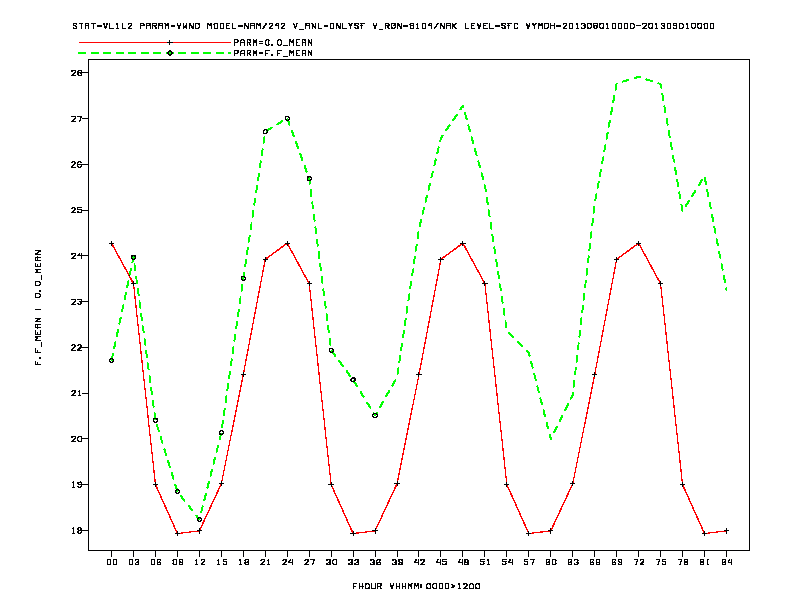Click x-axis tick label 72
Image resolution: width=792 pixels, height=612 pixels.
pos(638,562)
